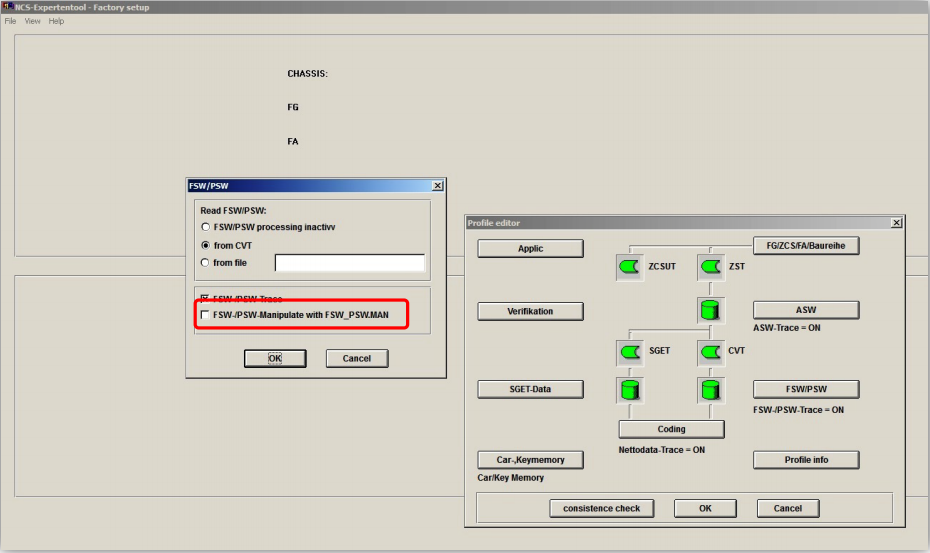The image size is (930, 553).
Task: Click the FG/ZCS/FA/Baureihe button
Action: point(806,246)
